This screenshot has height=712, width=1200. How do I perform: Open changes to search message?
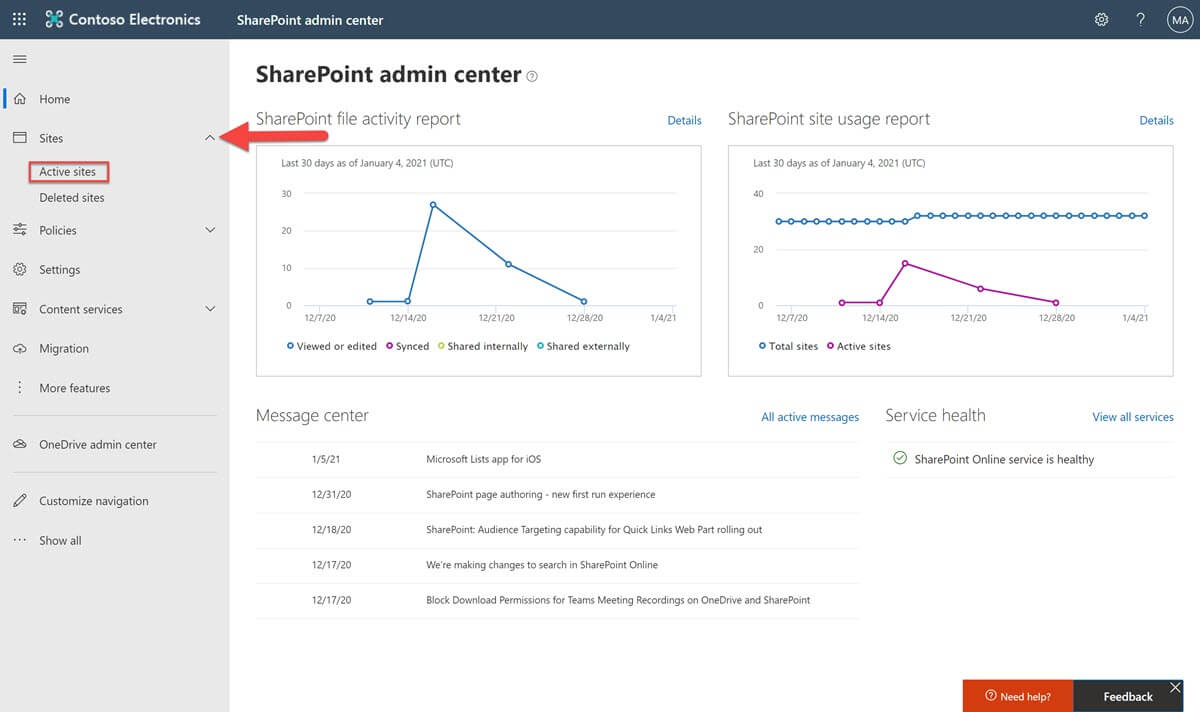pos(542,565)
